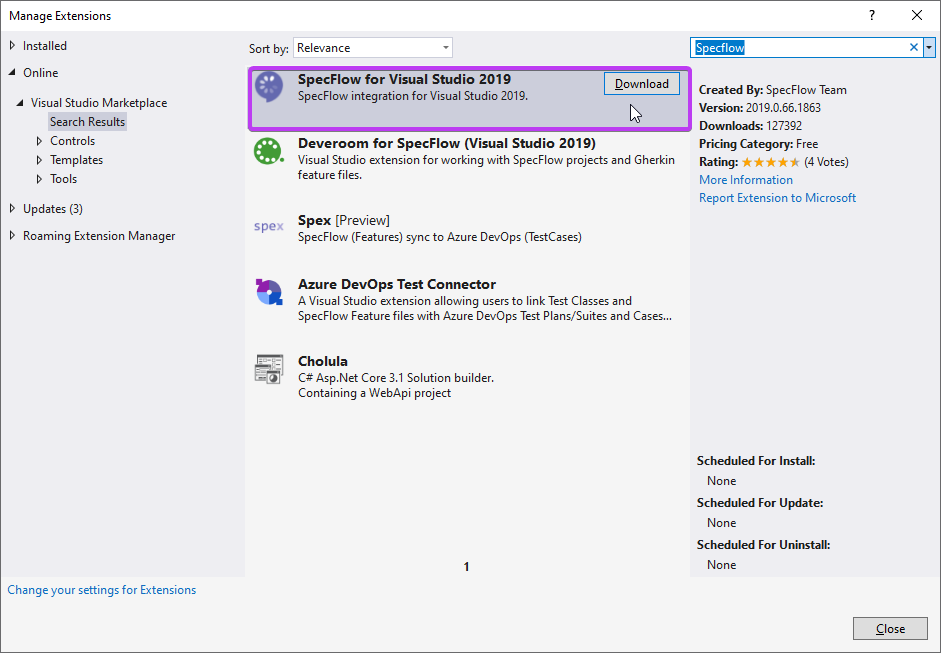The image size is (941, 653).
Task: Select Search Results in the tree
Action: [x=88, y=122]
